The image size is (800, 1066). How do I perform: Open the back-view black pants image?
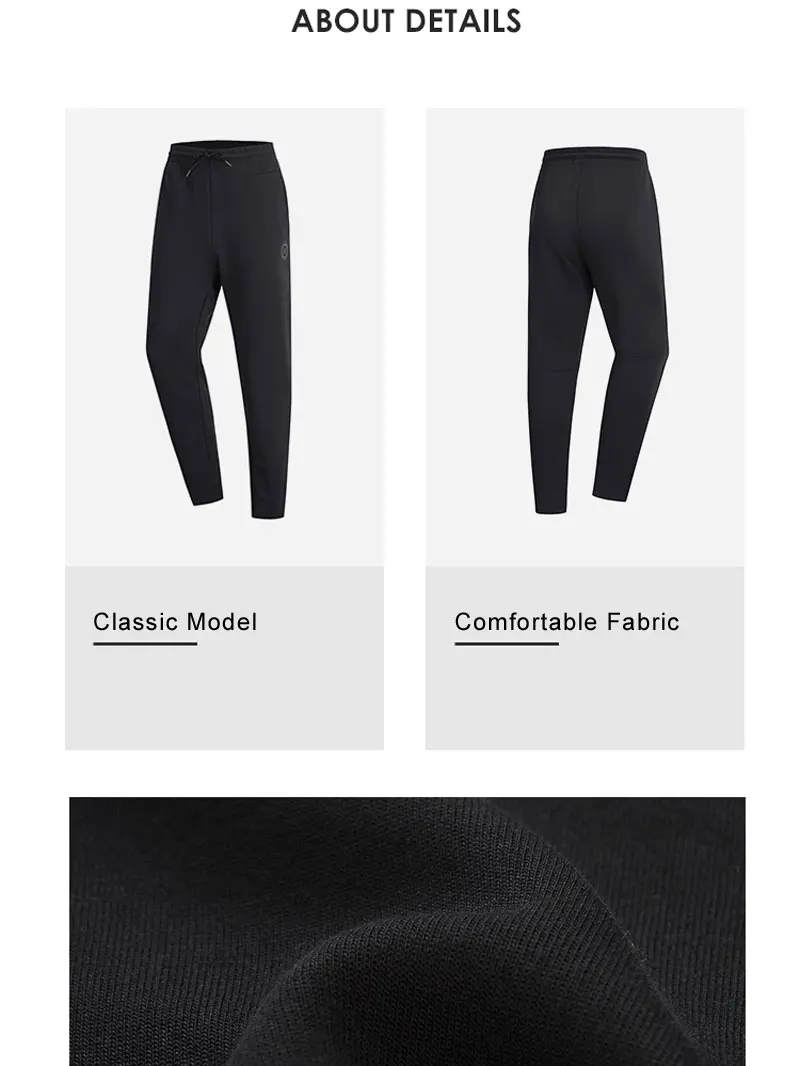click(585, 337)
